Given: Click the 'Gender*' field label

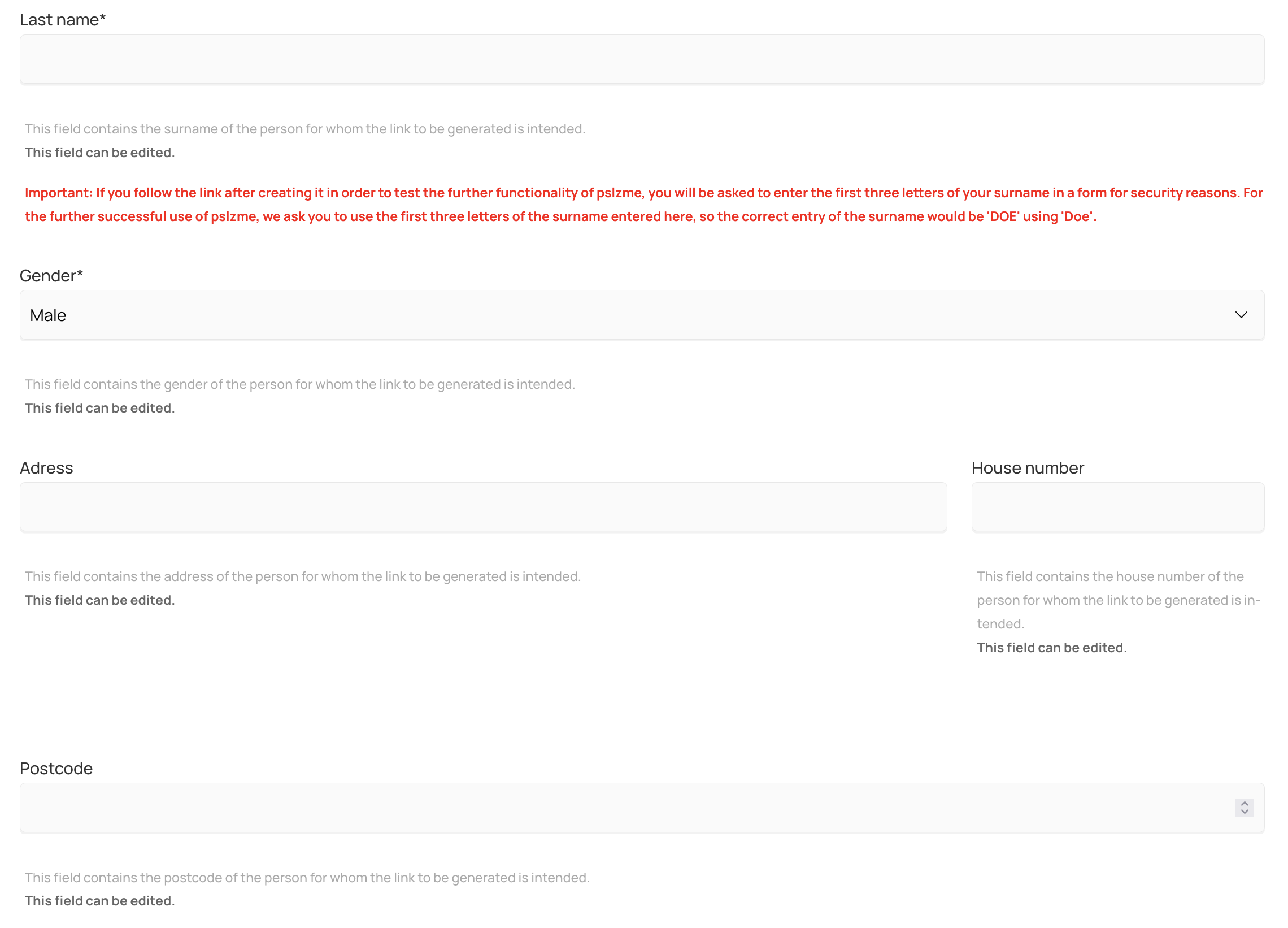Looking at the screenshot, I should [x=51, y=276].
